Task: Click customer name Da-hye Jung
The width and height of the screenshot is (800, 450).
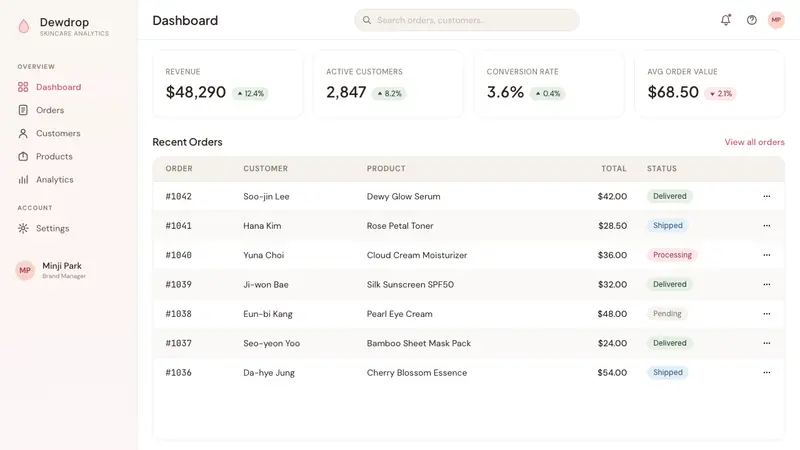Action: 269,372
